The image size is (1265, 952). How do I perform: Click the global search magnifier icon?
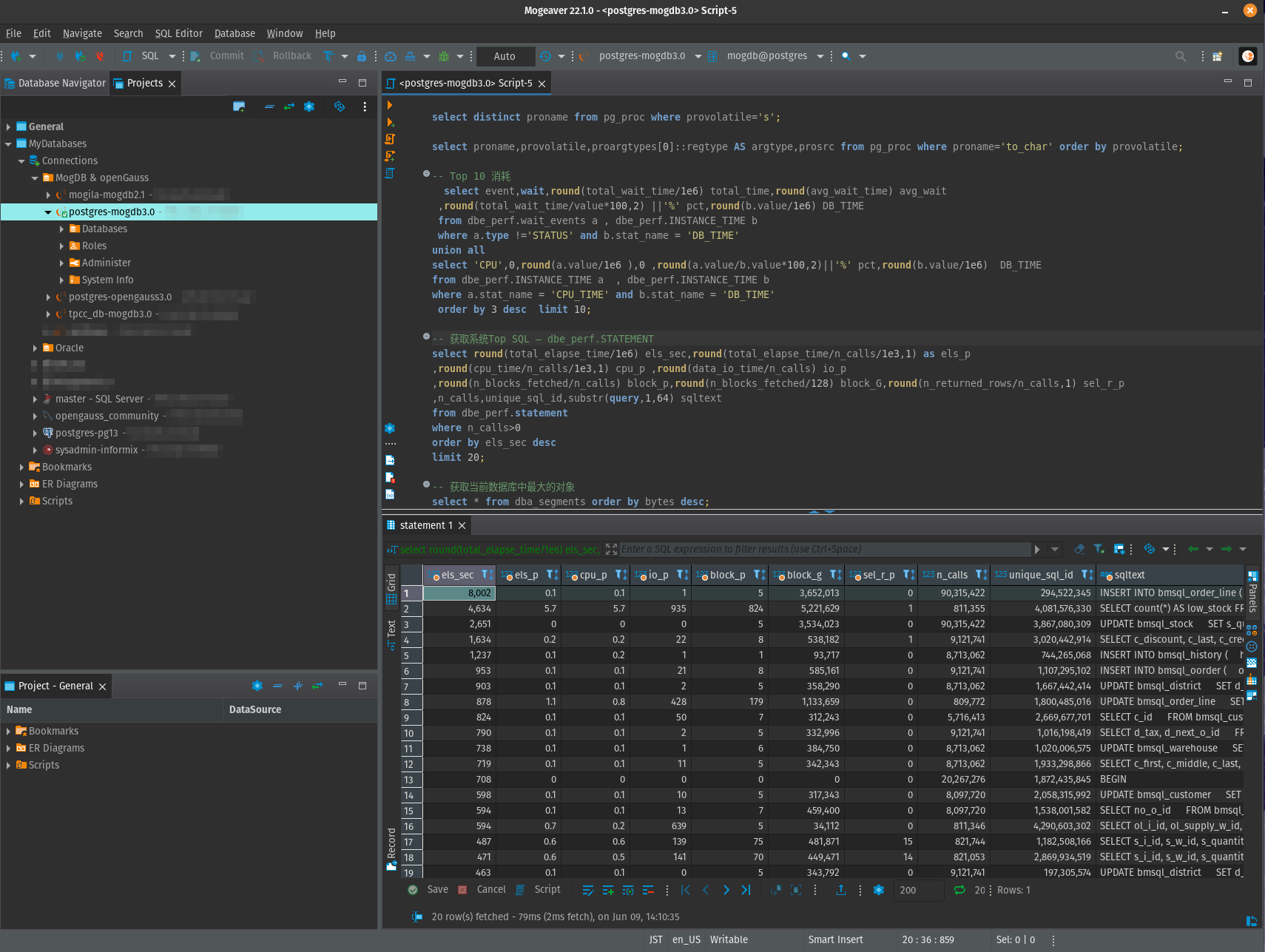(x=1181, y=56)
